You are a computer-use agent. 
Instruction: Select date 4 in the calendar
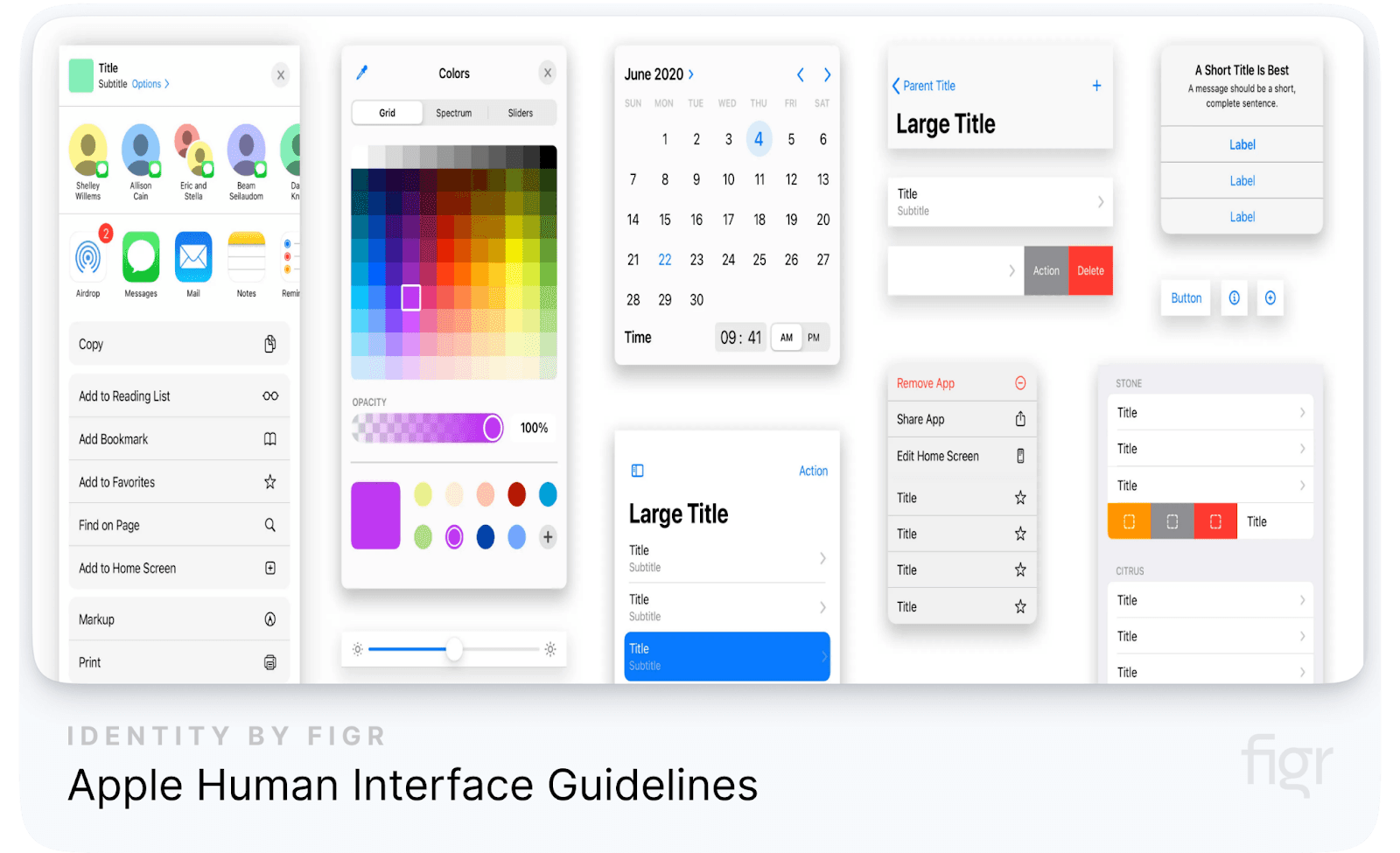tap(759, 139)
